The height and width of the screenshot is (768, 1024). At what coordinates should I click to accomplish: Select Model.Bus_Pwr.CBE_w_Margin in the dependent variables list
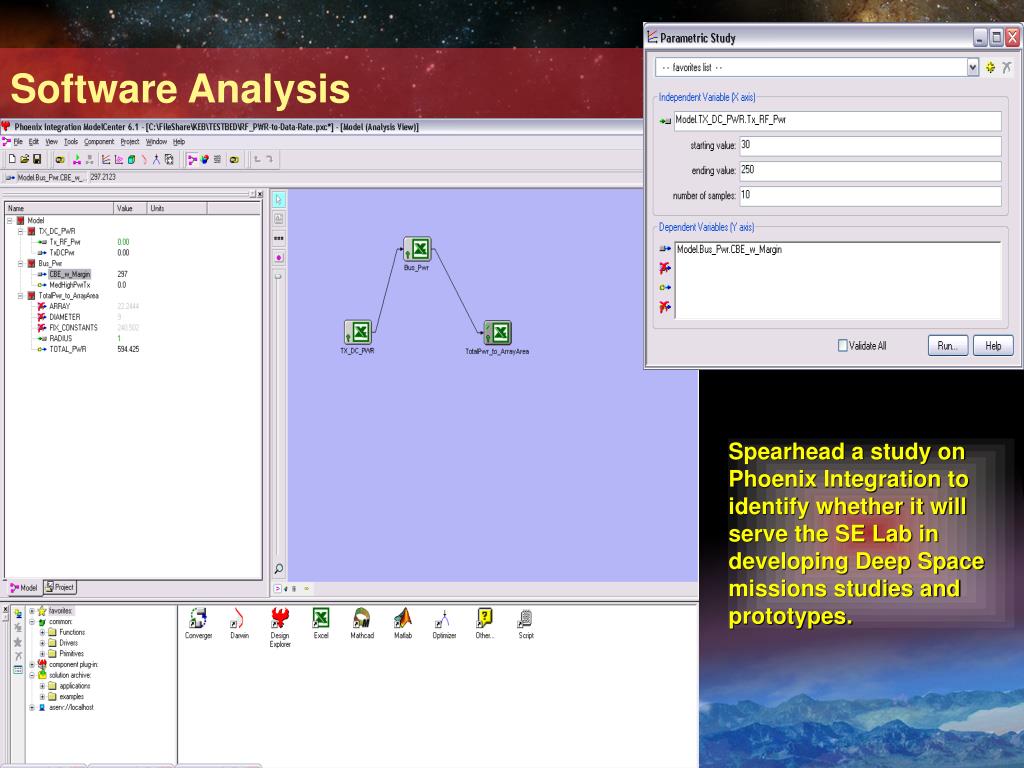(729, 249)
